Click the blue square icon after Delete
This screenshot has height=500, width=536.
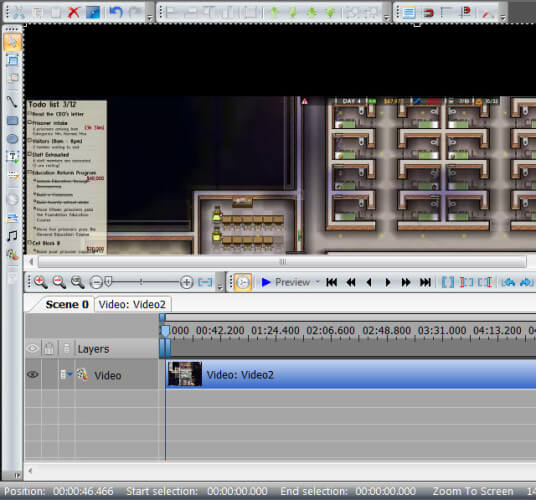coord(93,13)
